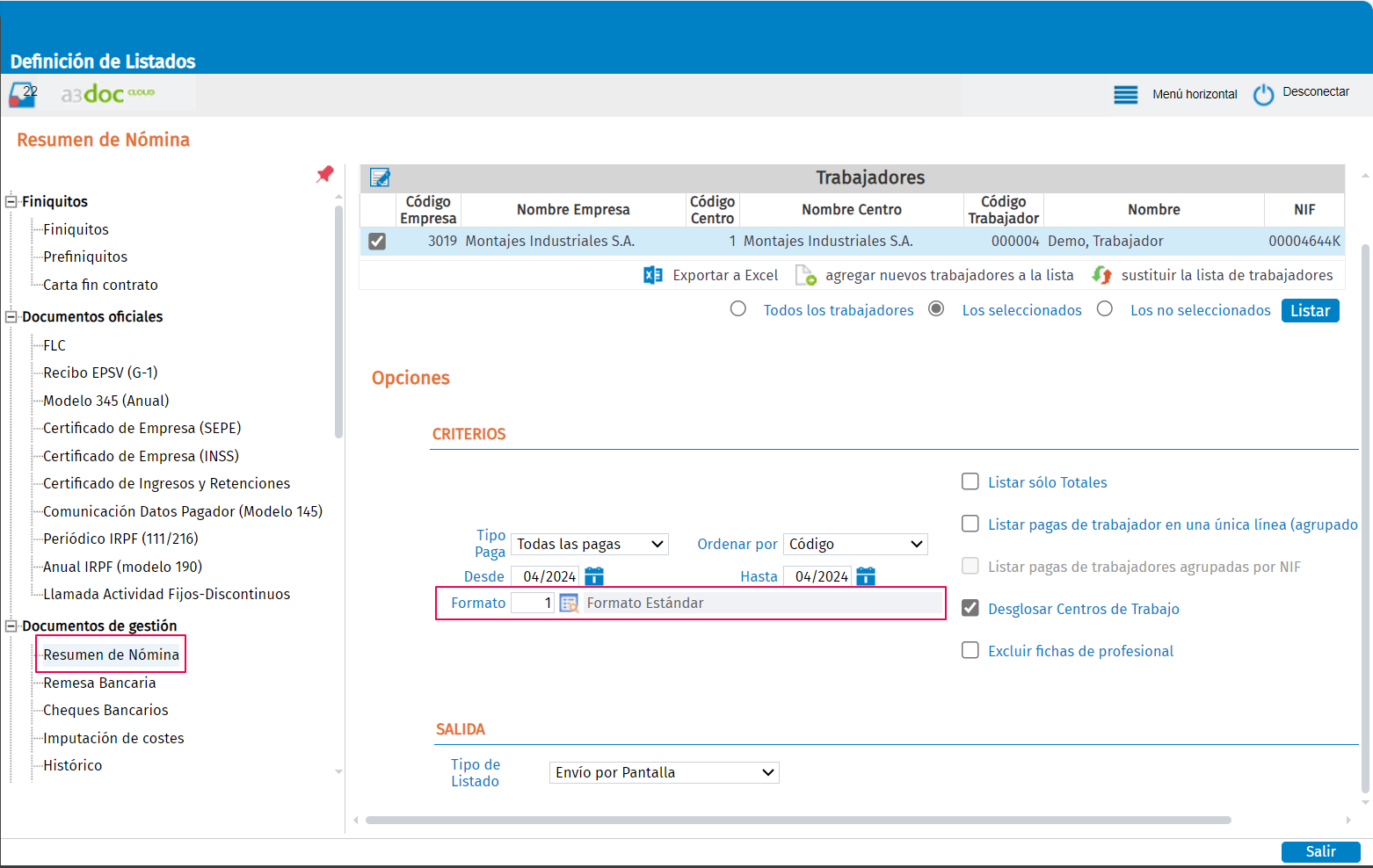The height and width of the screenshot is (868, 1373).
Task: Collapse the Finiquitos tree group
Action: 11,201
